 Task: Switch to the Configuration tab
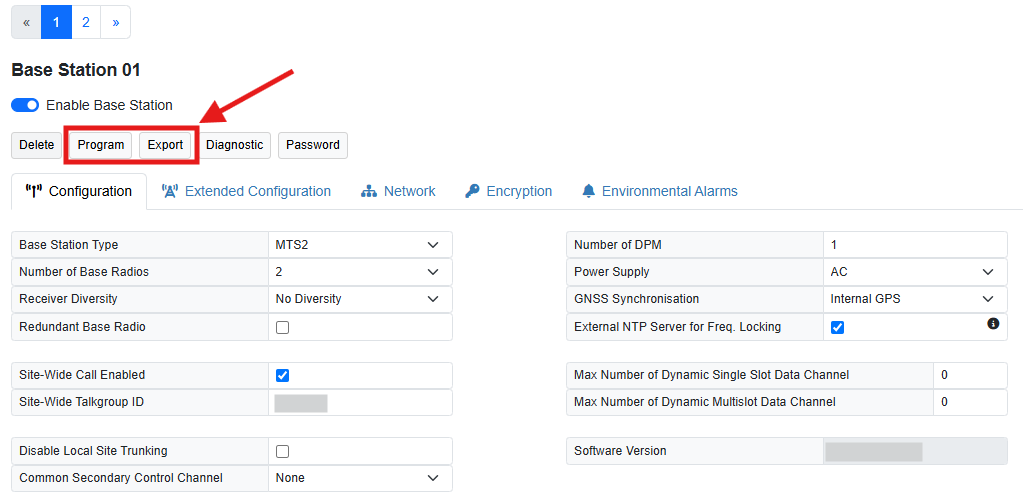[x=79, y=191]
